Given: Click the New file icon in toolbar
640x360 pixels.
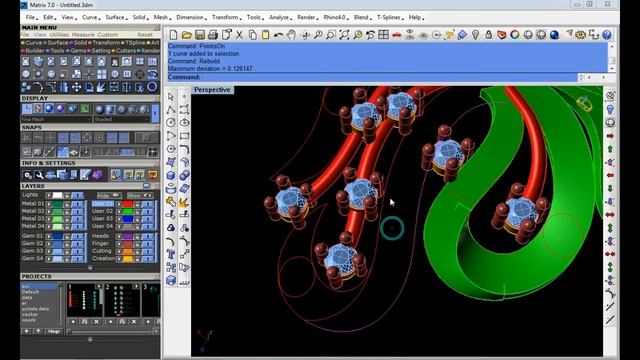Looking at the screenshot, I should click(173, 35).
